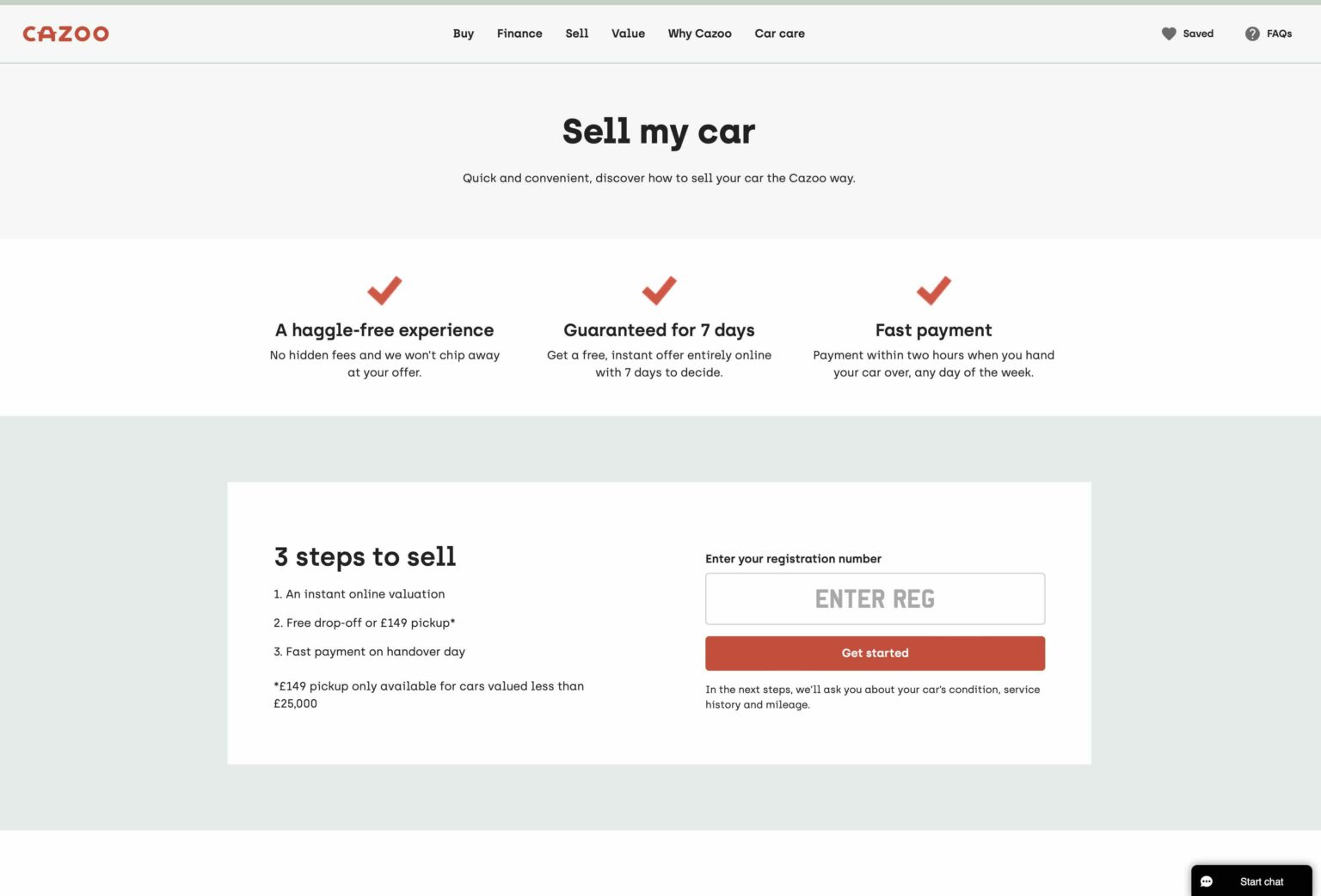Click the Cazoo logo
The height and width of the screenshot is (896, 1321).
[x=65, y=34]
